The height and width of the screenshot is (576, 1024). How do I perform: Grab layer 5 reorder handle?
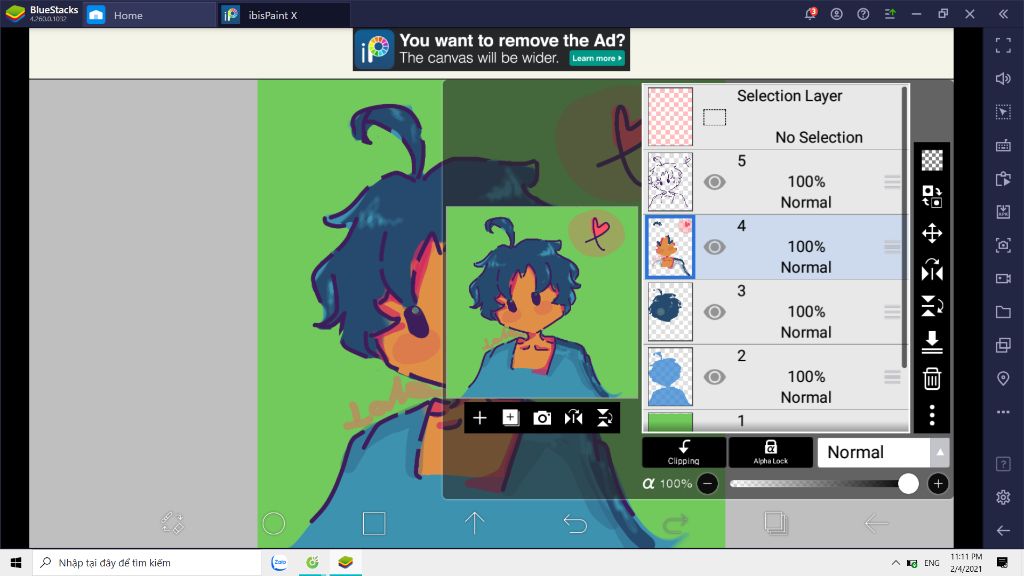point(892,182)
